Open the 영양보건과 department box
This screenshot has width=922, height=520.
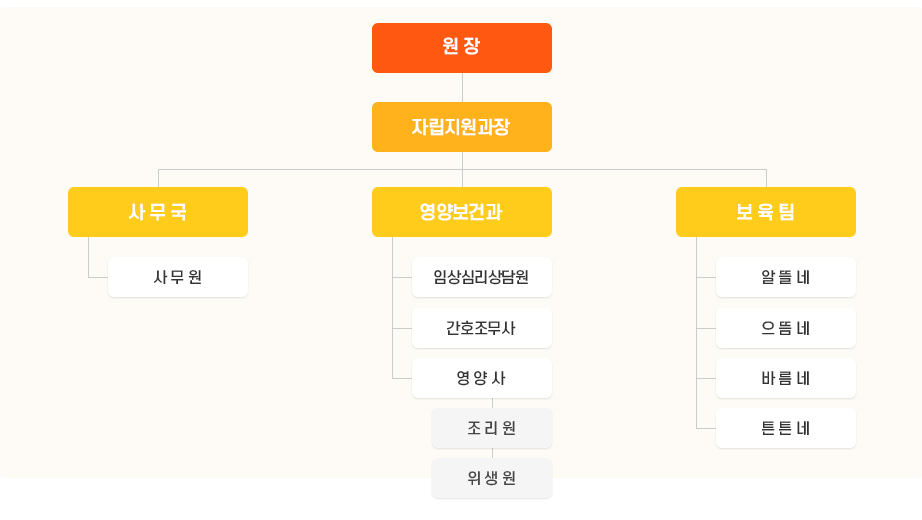coord(462,212)
